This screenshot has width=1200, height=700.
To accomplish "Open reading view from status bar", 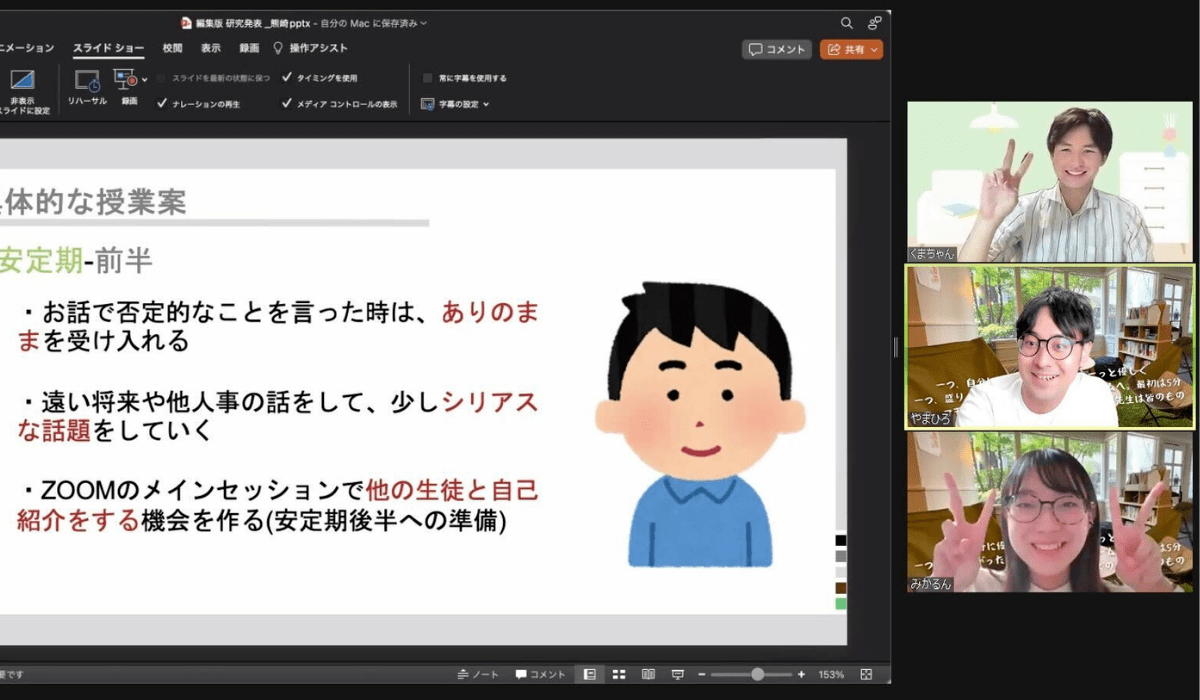I will coord(648,674).
